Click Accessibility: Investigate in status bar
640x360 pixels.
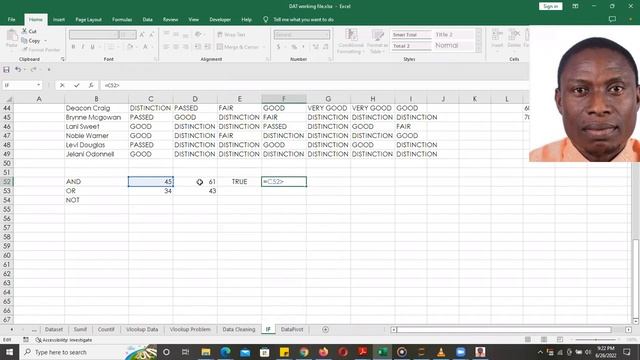point(64,340)
